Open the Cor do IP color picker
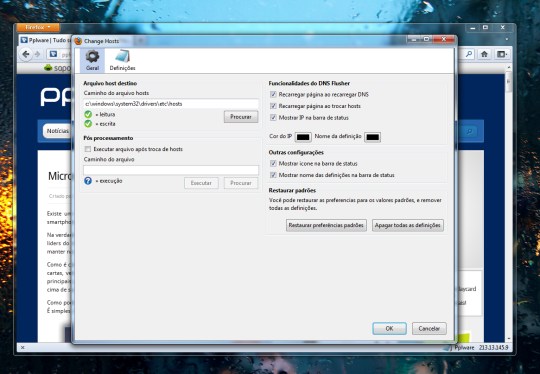540x374 pixels. click(303, 137)
